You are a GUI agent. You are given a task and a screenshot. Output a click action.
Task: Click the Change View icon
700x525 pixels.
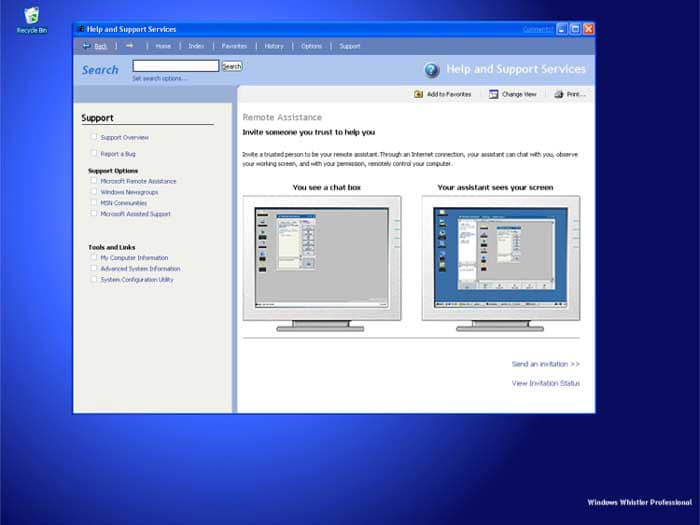(x=493, y=94)
